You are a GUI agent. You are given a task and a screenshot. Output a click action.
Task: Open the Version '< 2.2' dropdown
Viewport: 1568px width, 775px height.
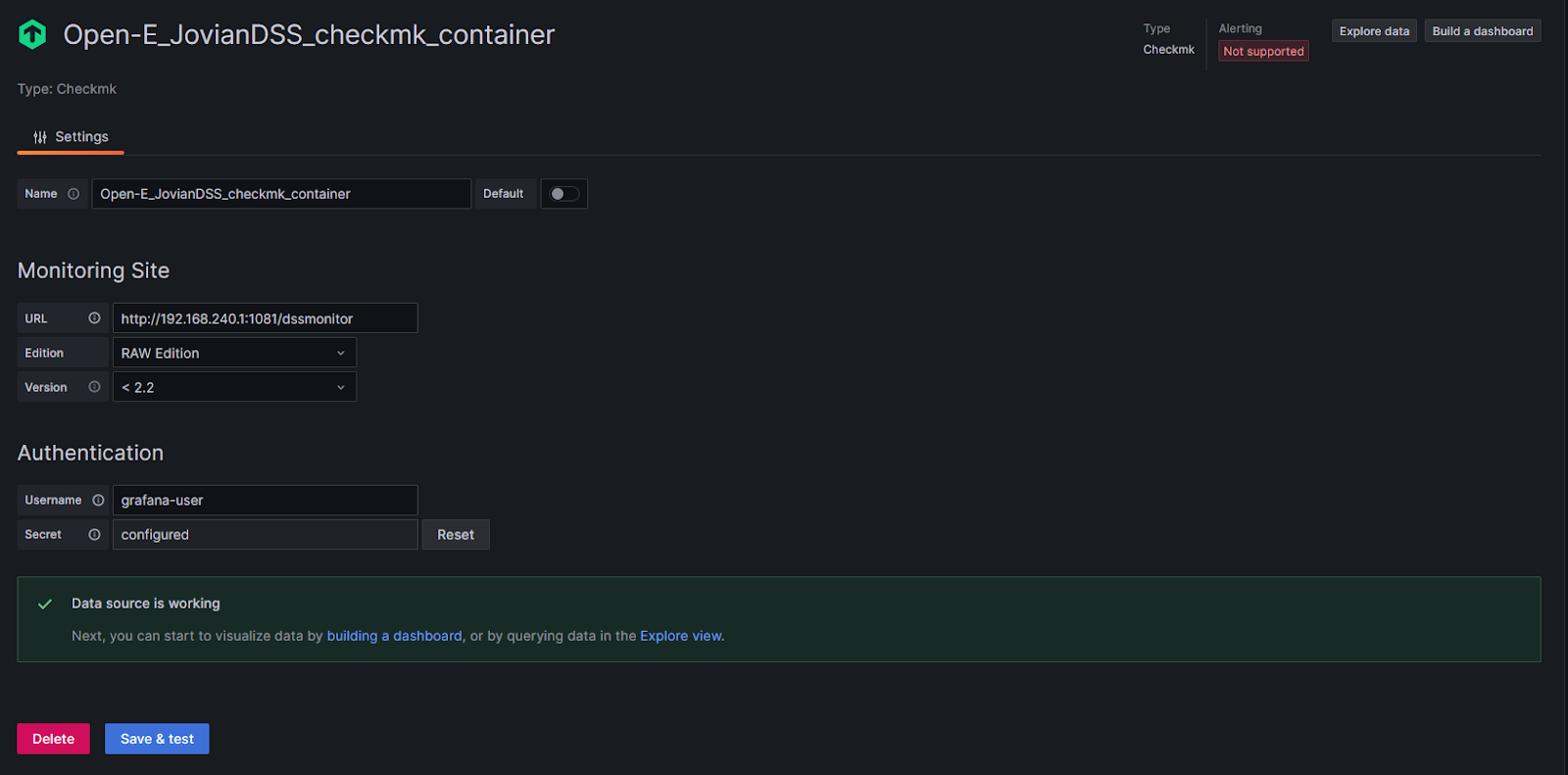coord(234,387)
